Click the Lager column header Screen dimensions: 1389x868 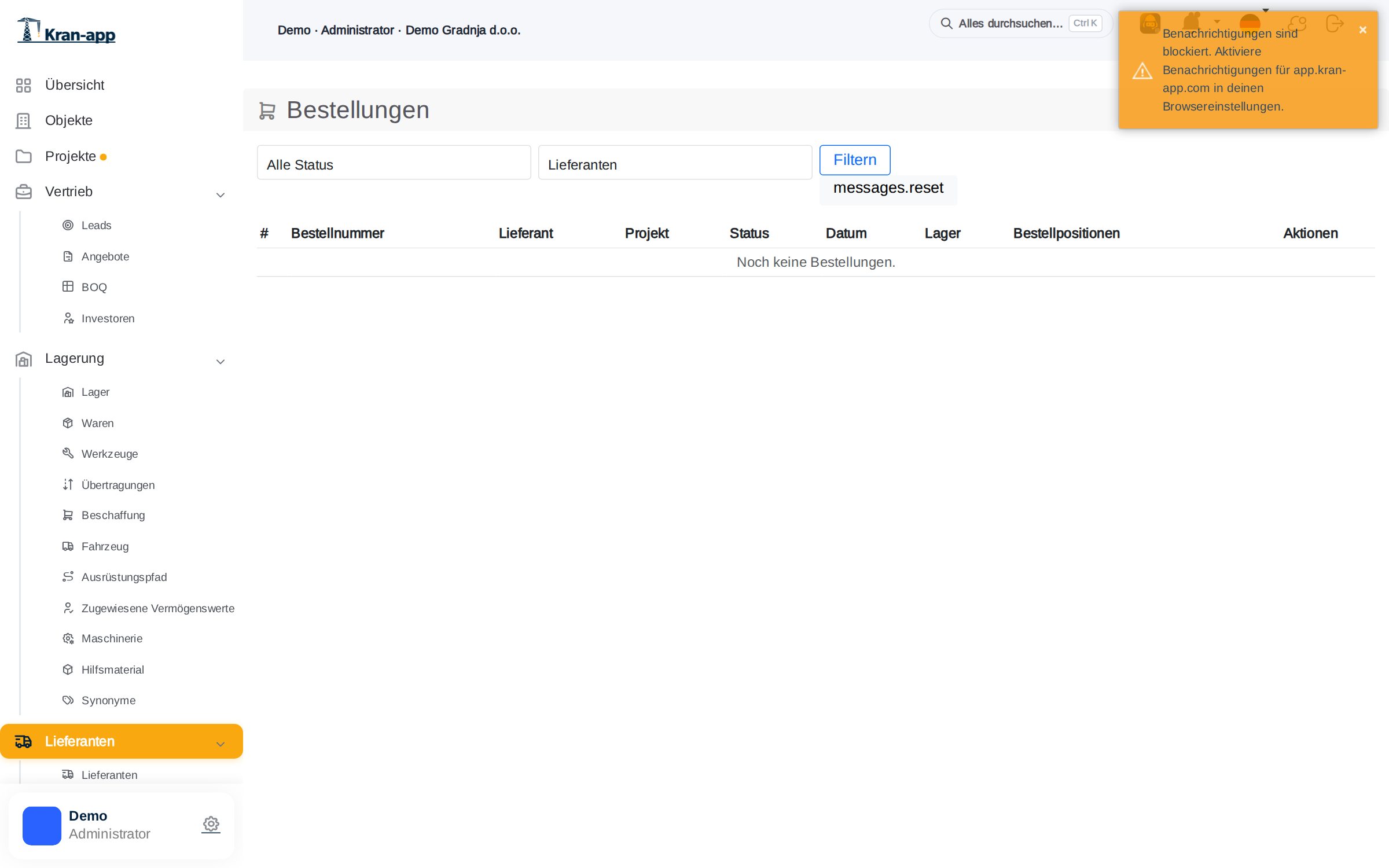pos(942,233)
